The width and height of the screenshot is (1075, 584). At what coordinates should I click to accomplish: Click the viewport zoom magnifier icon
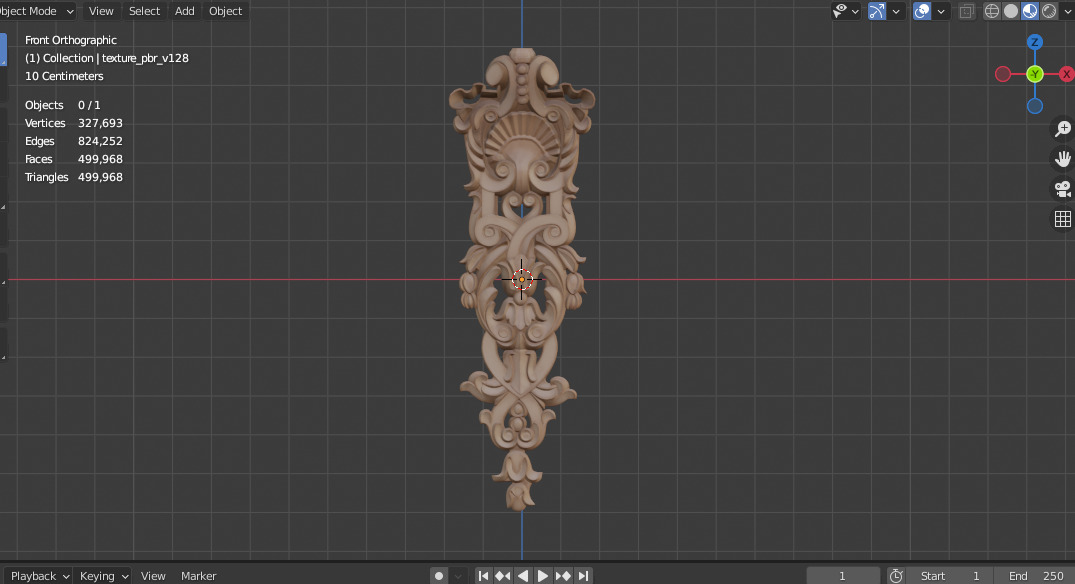(x=1063, y=128)
